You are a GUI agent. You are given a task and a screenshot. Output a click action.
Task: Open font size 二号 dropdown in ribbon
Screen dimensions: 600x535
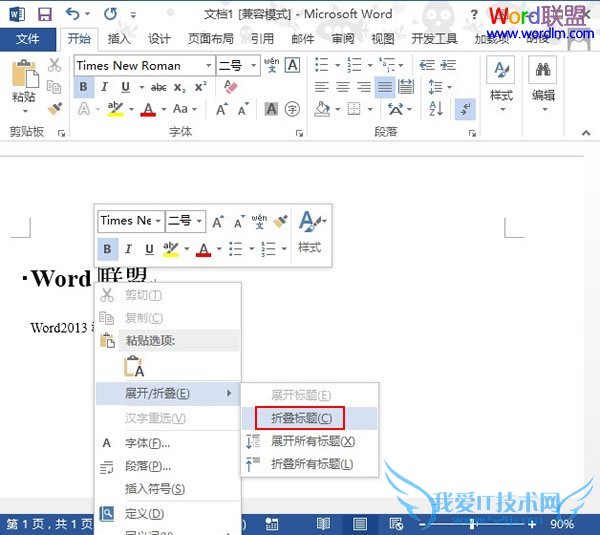253,65
